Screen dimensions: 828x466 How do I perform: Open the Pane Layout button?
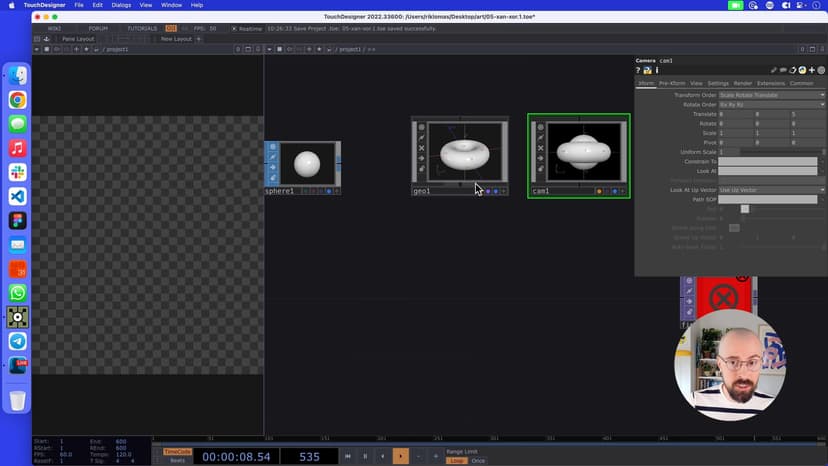77,39
